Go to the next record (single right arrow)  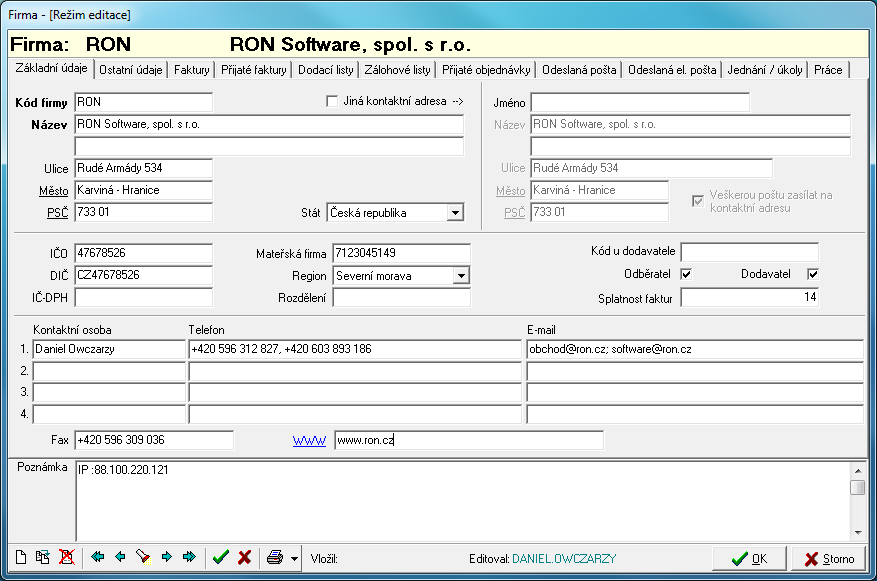point(167,557)
